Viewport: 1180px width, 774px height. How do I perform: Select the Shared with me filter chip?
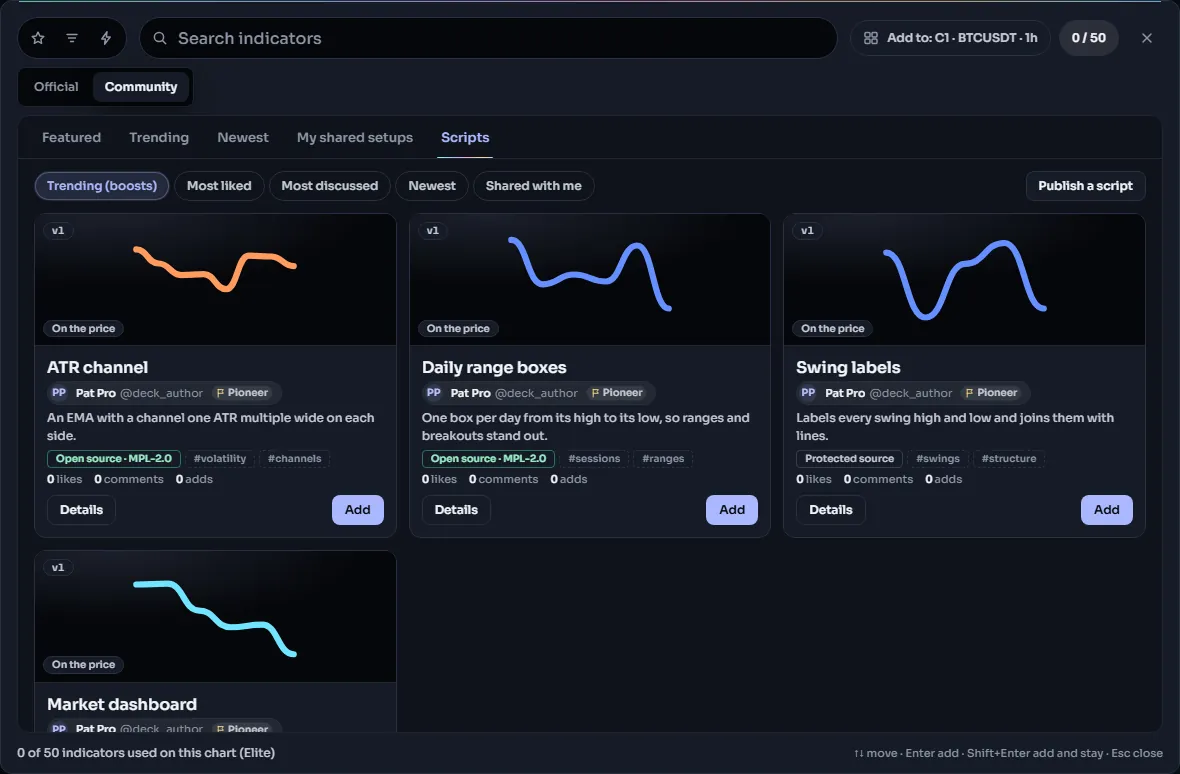[534, 186]
